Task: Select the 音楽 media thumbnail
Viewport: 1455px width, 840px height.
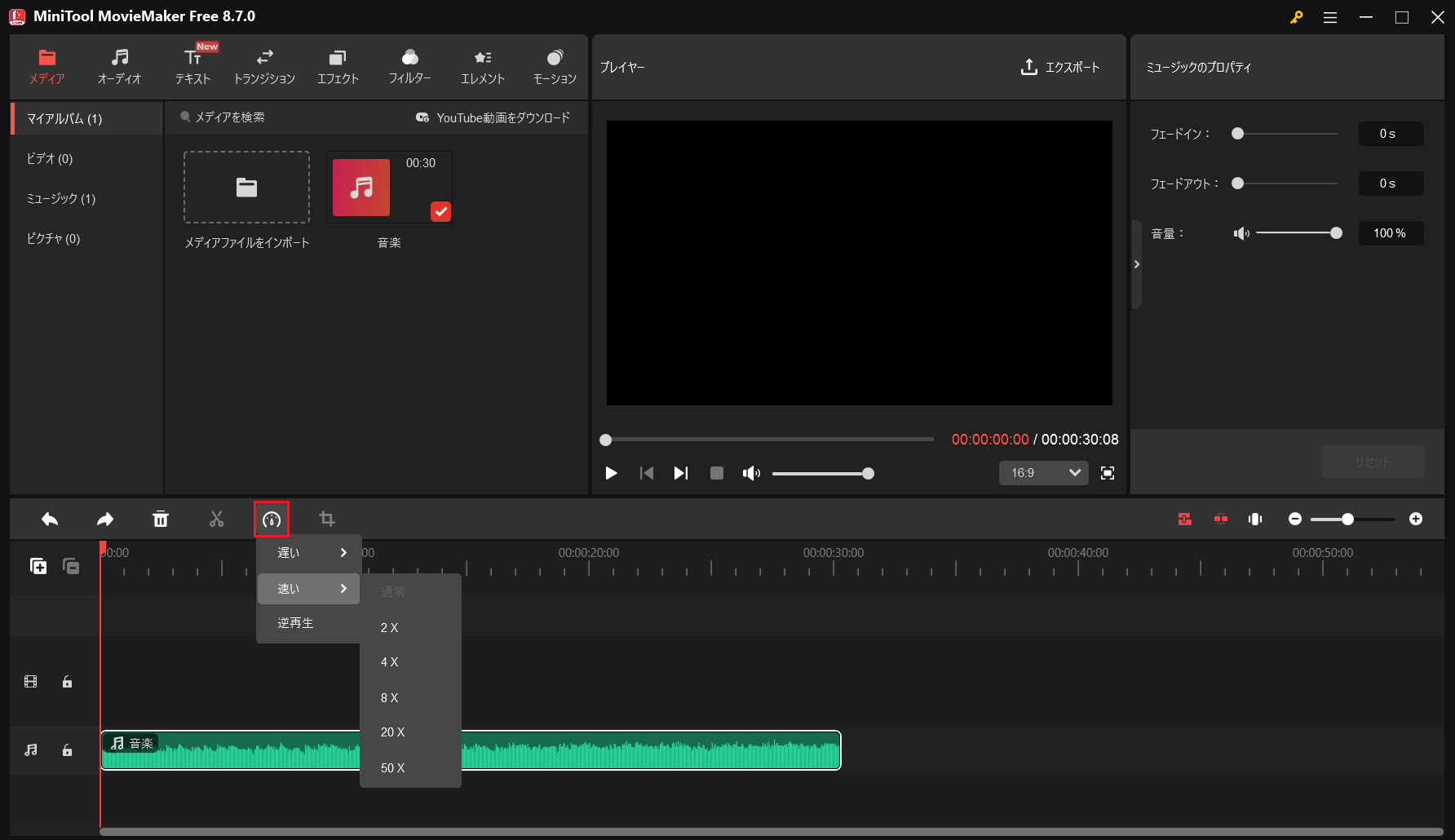Action: [389, 187]
